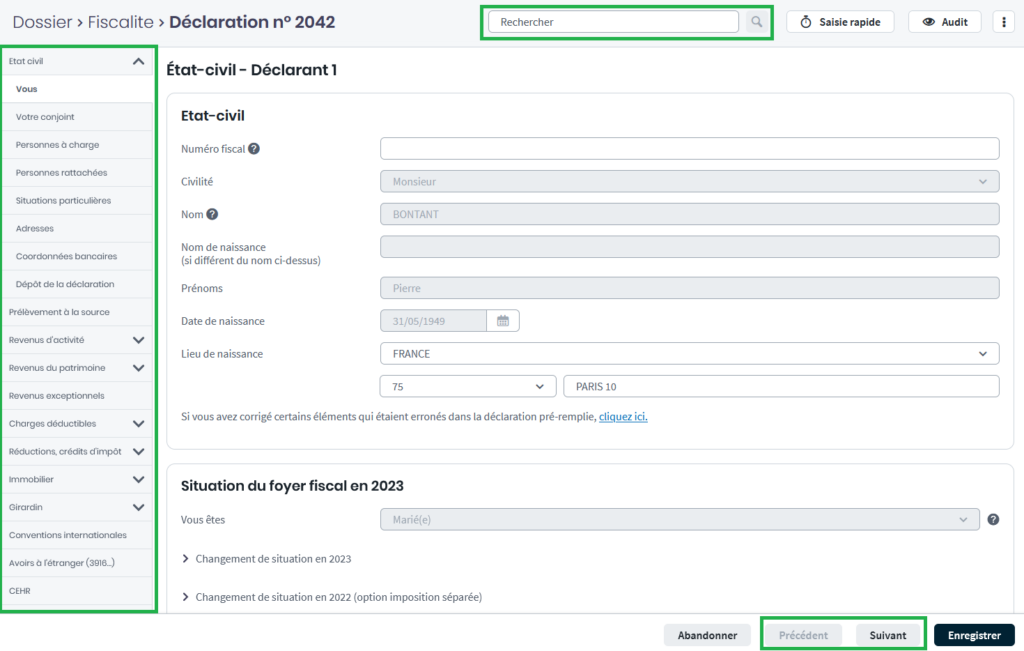Click the Enregistrer button

pos(973,635)
